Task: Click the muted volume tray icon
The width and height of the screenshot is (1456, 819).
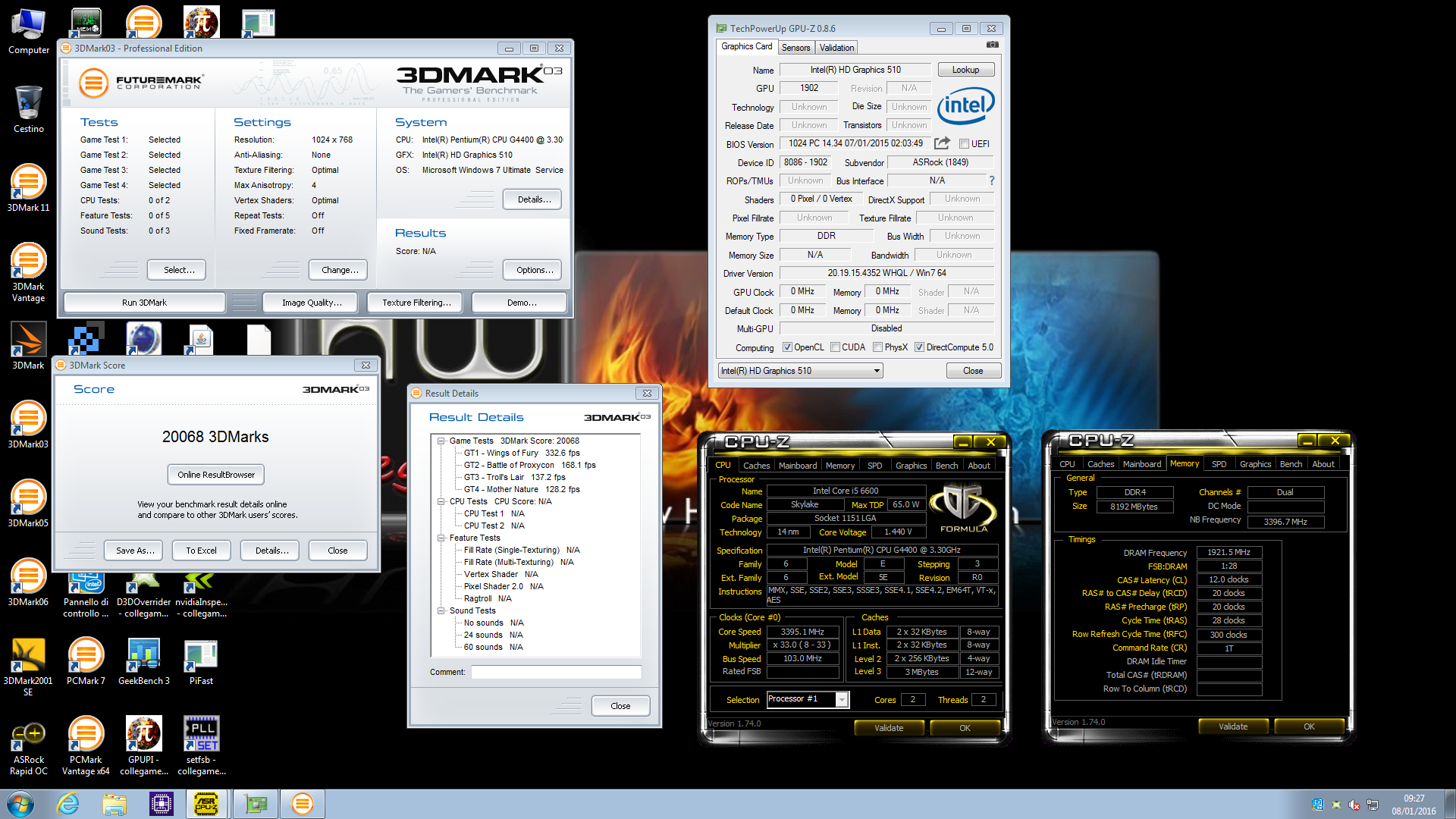Action: pyautogui.click(x=1354, y=805)
